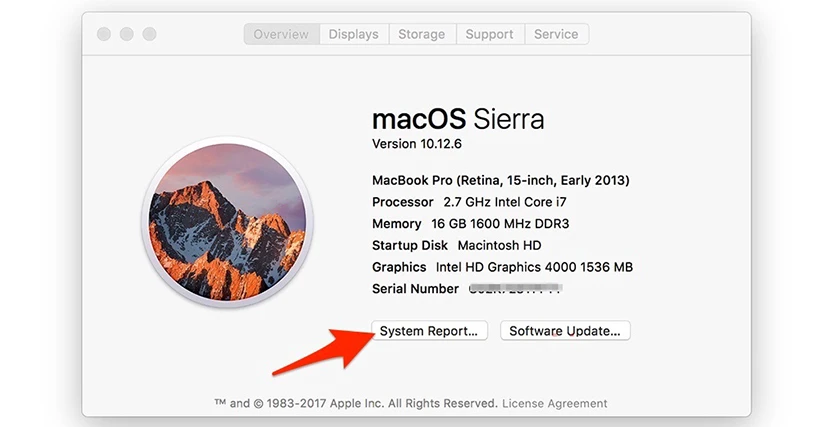Click the Processor 2.7 GHz Intel Core i7 line
840x427 pixels.
click(x=469, y=203)
